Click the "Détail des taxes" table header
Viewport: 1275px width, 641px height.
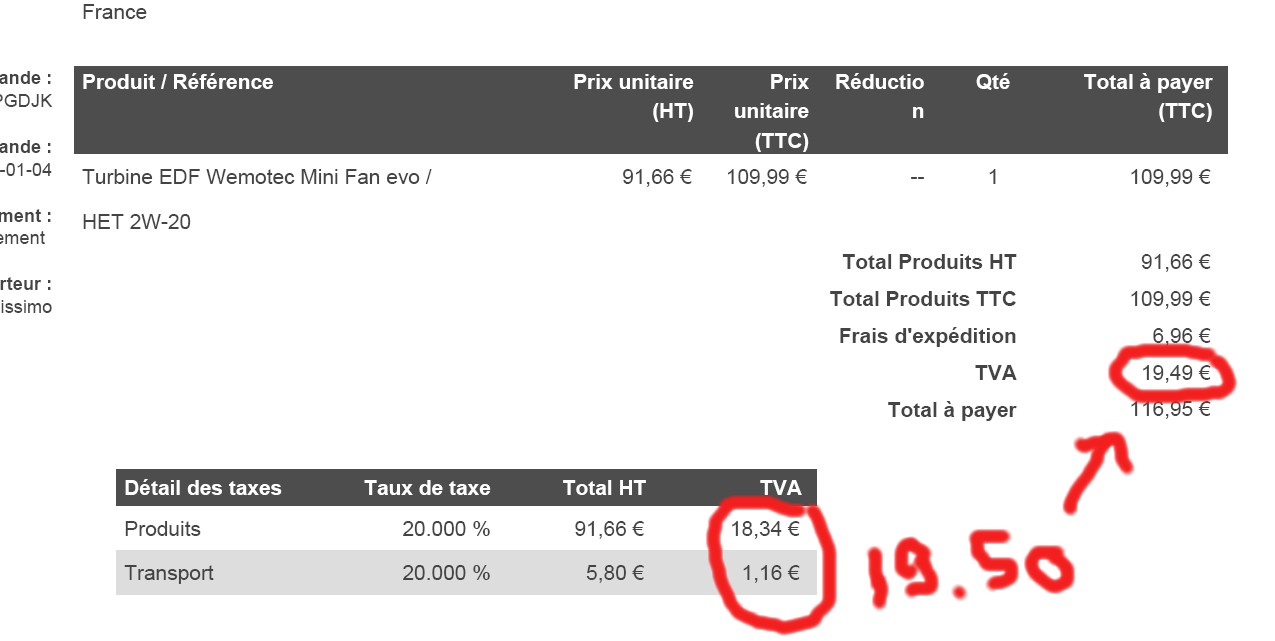(x=203, y=488)
